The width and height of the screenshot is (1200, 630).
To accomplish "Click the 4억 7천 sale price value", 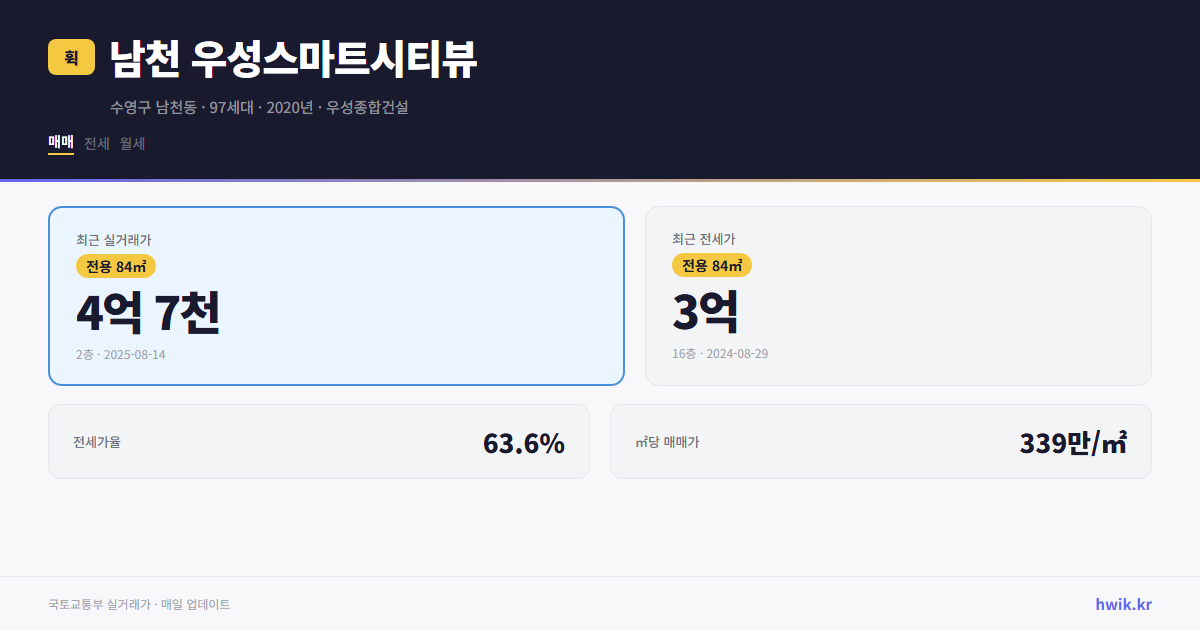I will point(148,314).
